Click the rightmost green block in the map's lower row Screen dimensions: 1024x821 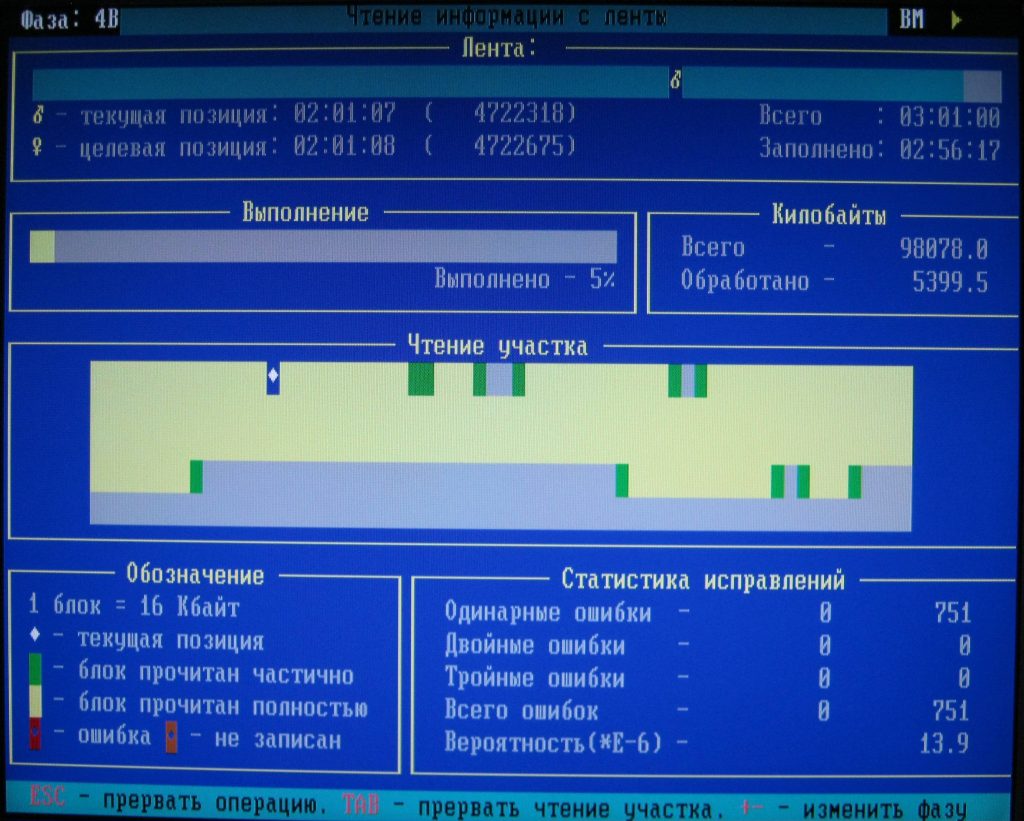[x=855, y=481]
